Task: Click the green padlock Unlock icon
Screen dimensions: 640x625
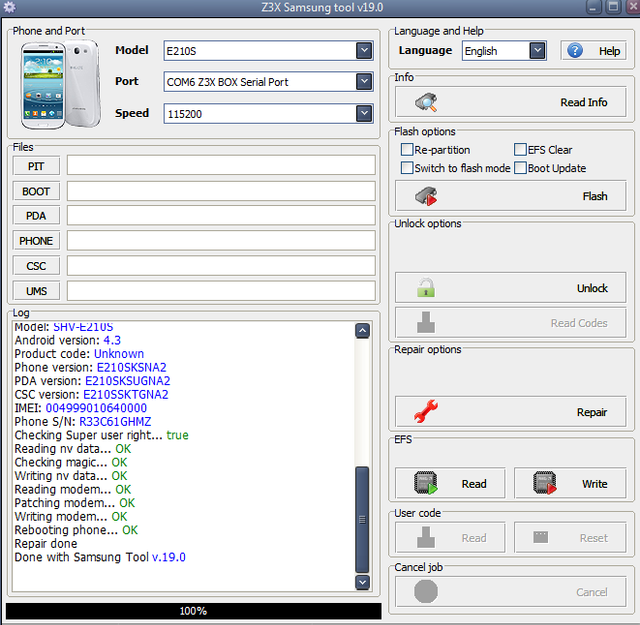Action: tap(426, 287)
